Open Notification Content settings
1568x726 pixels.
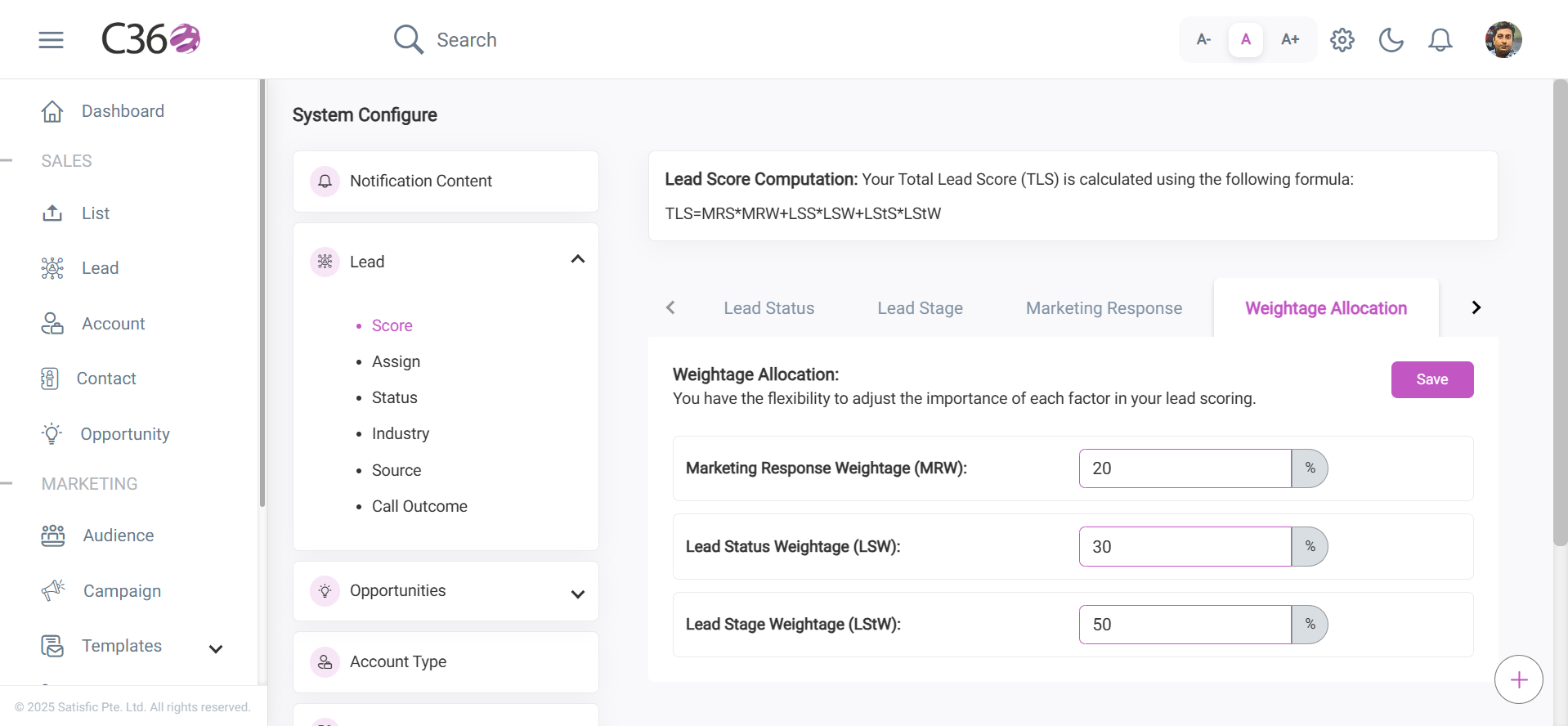click(446, 181)
